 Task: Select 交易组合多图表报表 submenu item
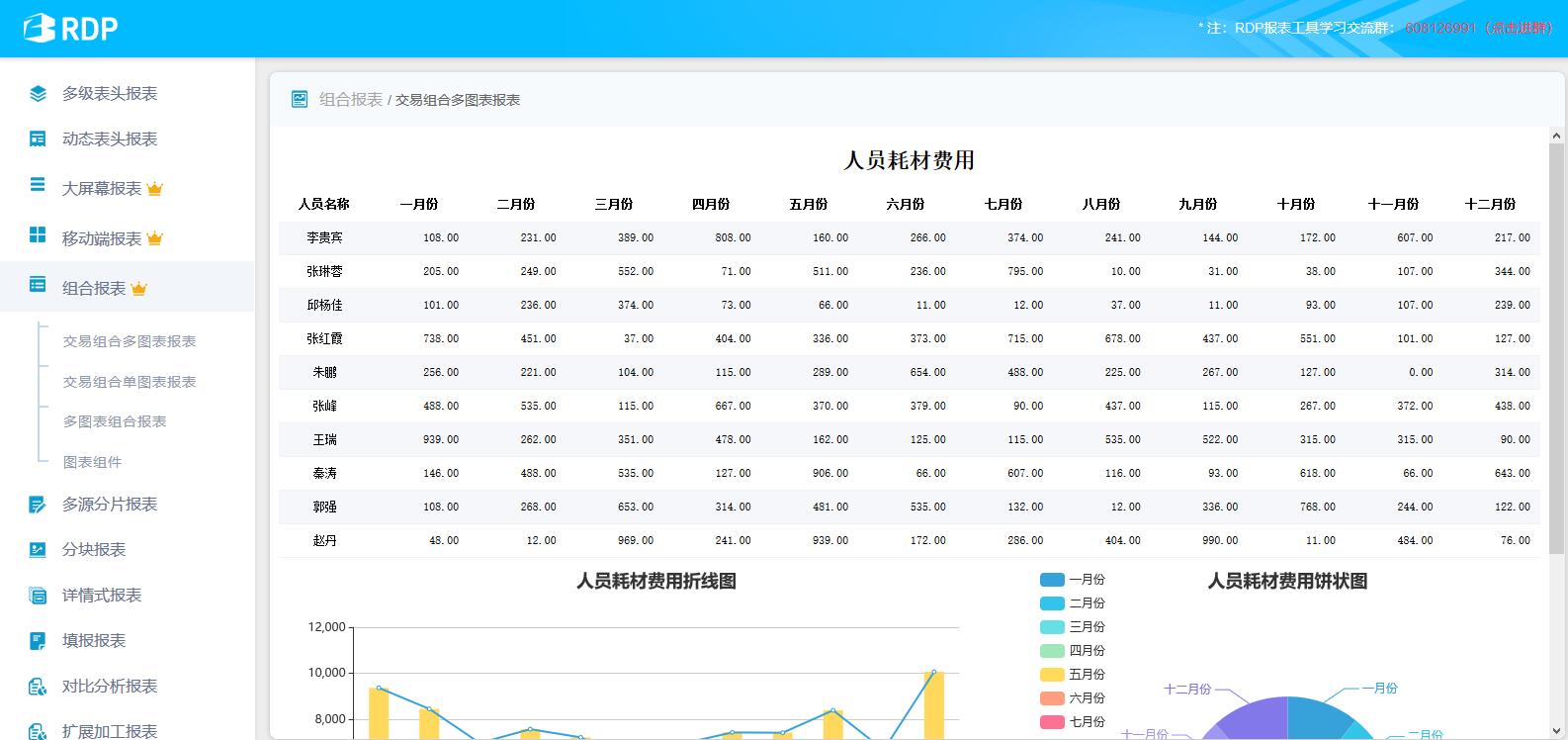[130, 341]
